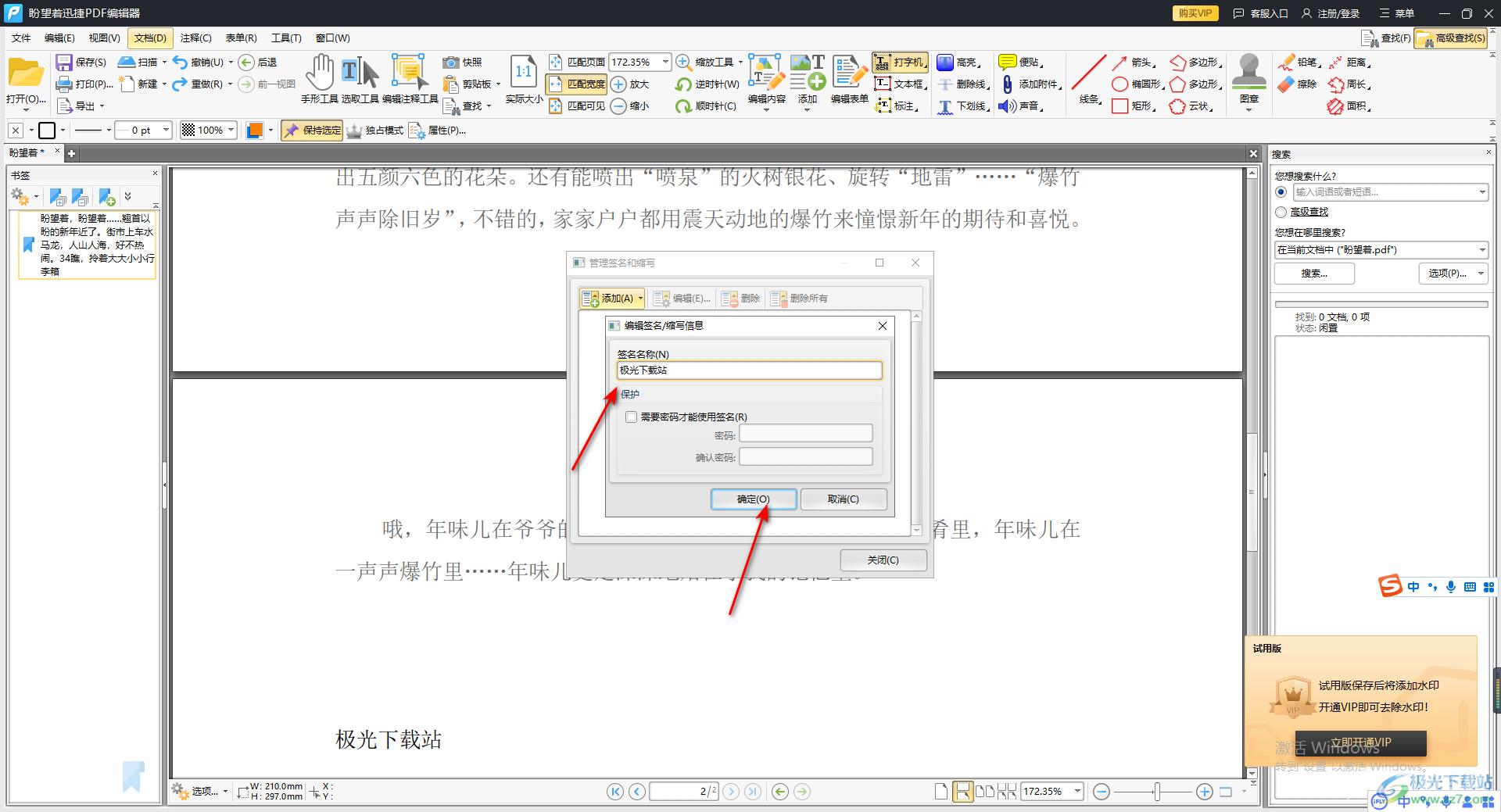The height and width of the screenshot is (812, 1501).
Task: Toggle Keep Selected mode
Action: [312, 131]
